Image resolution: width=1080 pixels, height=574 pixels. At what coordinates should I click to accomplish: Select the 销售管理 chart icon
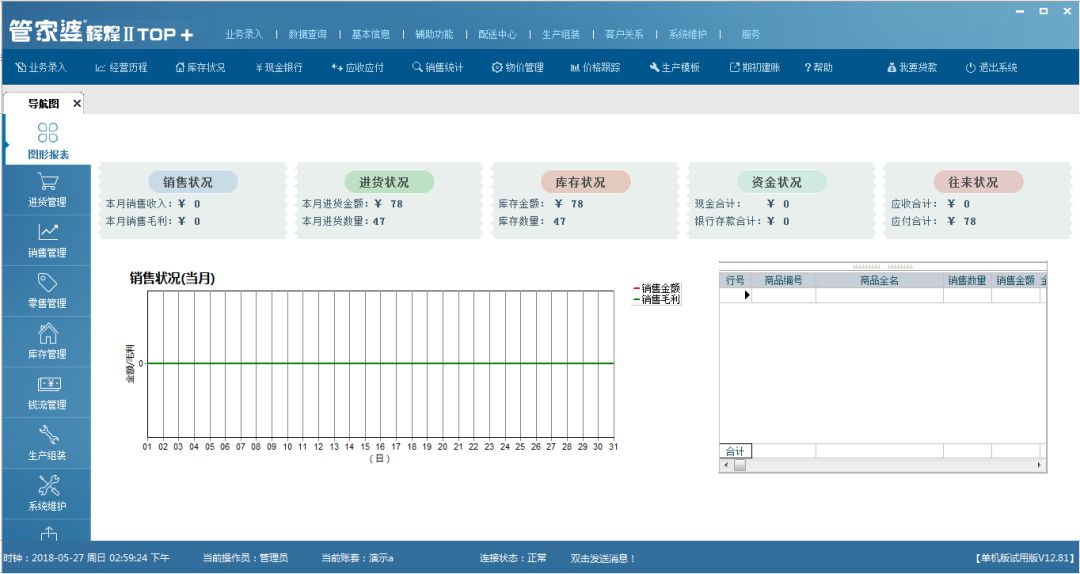(47, 232)
